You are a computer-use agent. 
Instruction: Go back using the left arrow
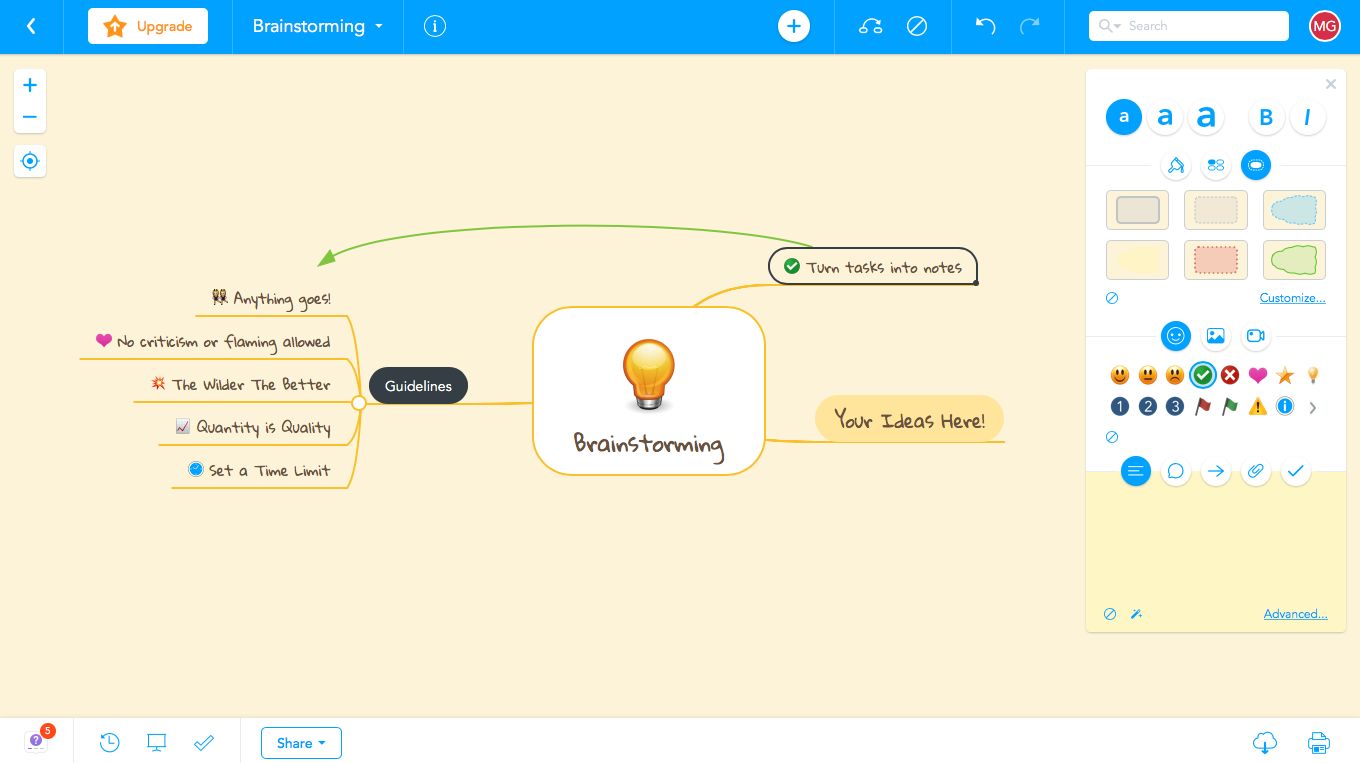tap(31, 26)
